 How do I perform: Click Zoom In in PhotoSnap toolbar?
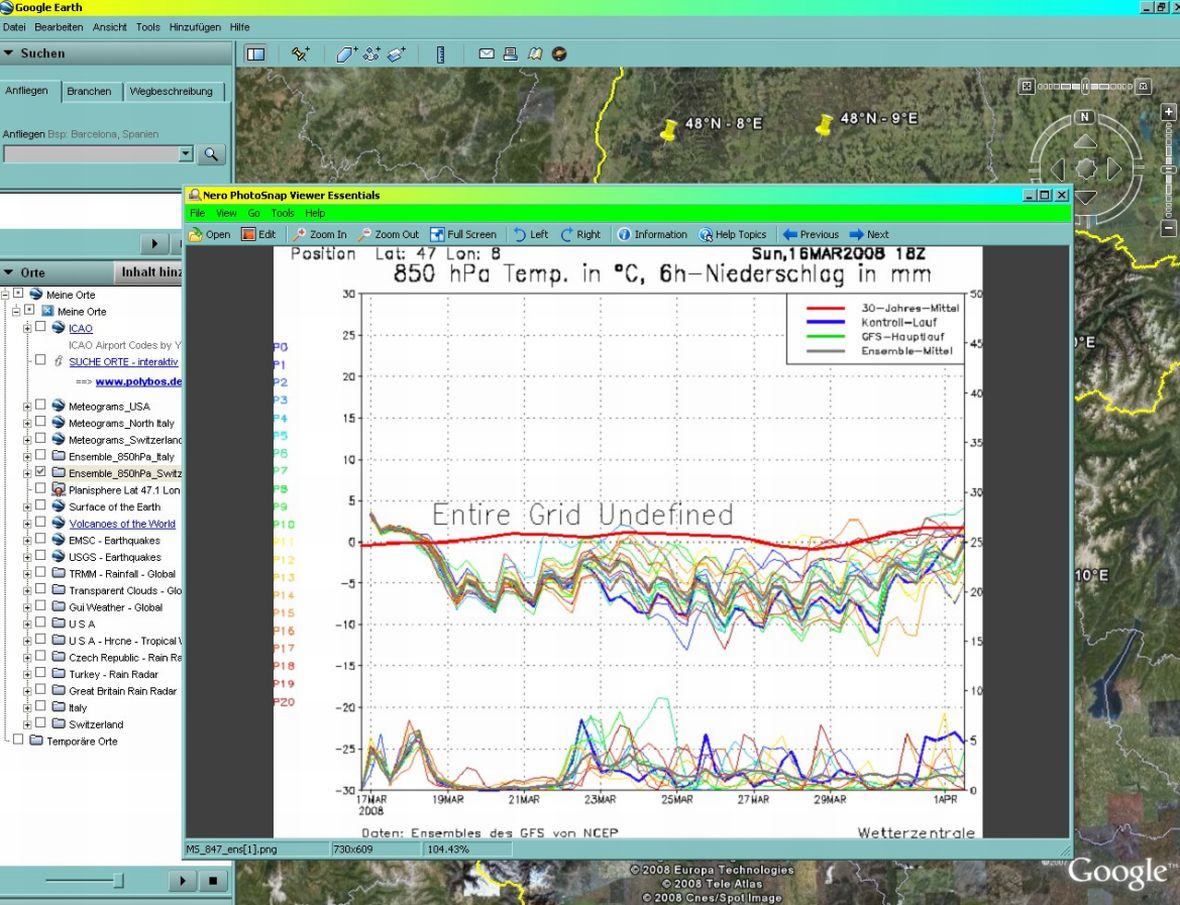pyautogui.click(x=319, y=234)
